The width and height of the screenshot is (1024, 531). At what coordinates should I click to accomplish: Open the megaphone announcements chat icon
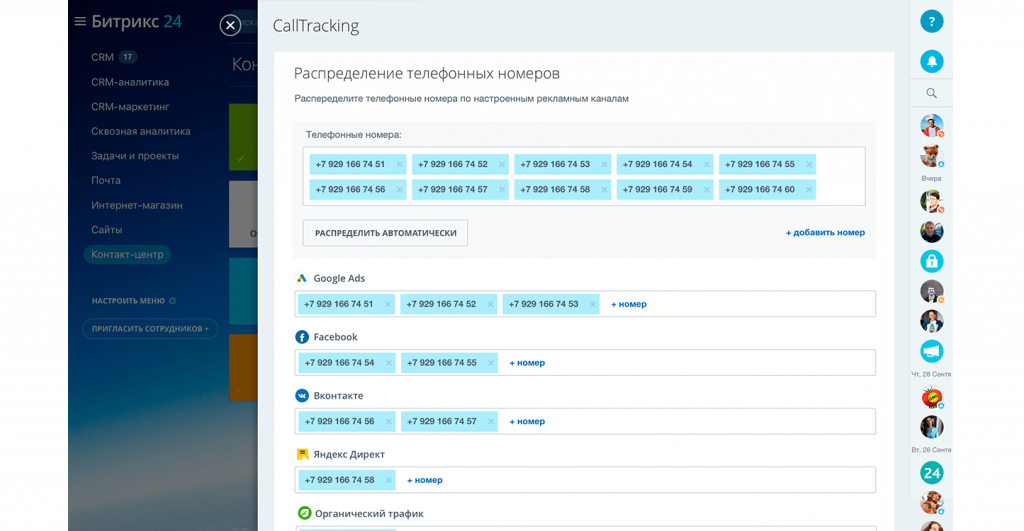(931, 351)
